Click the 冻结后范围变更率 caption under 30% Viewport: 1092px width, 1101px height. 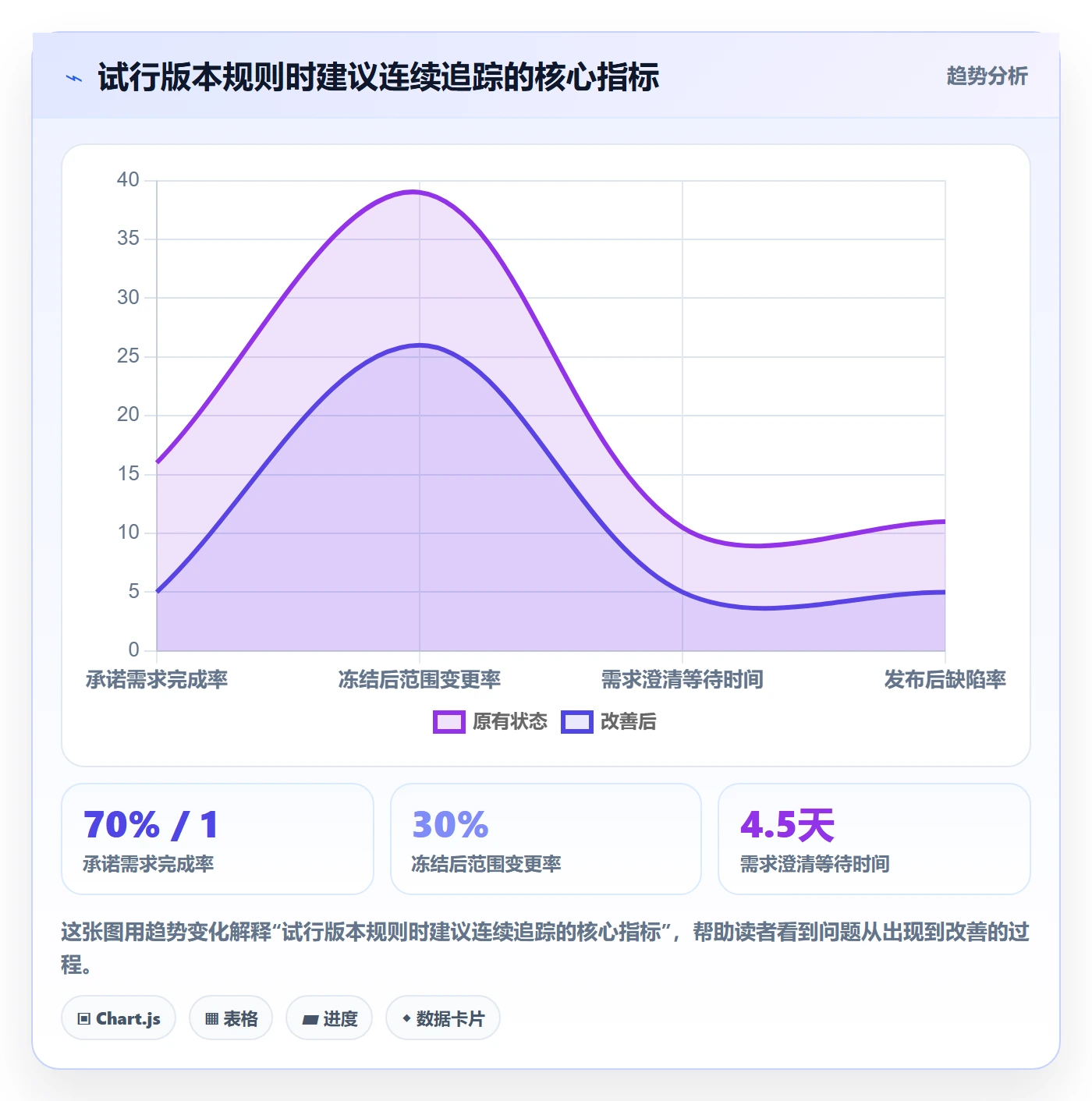coord(487,864)
